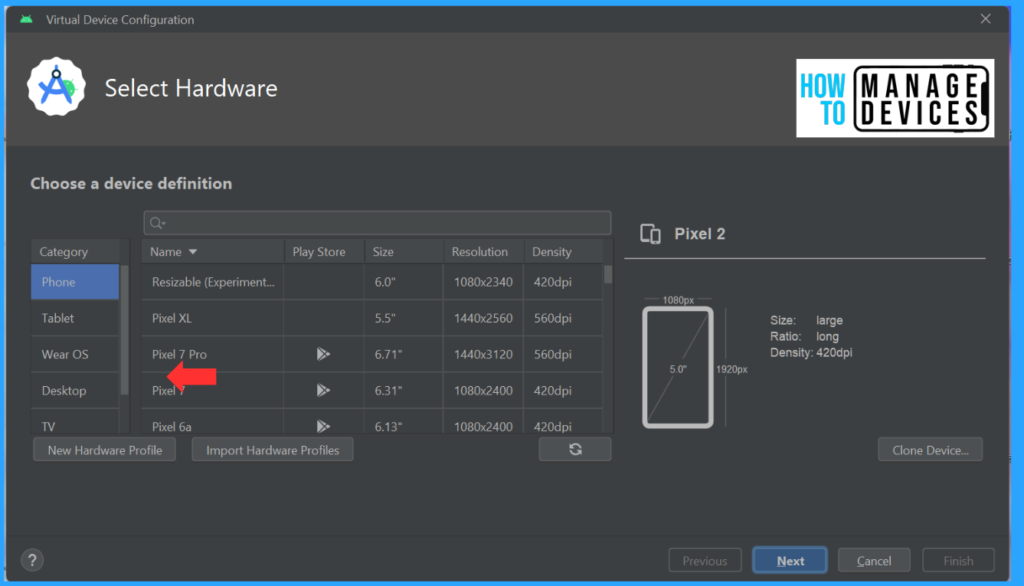The image size is (1024, 586).
Task: Click the Clone Device button
Action: 930,449
